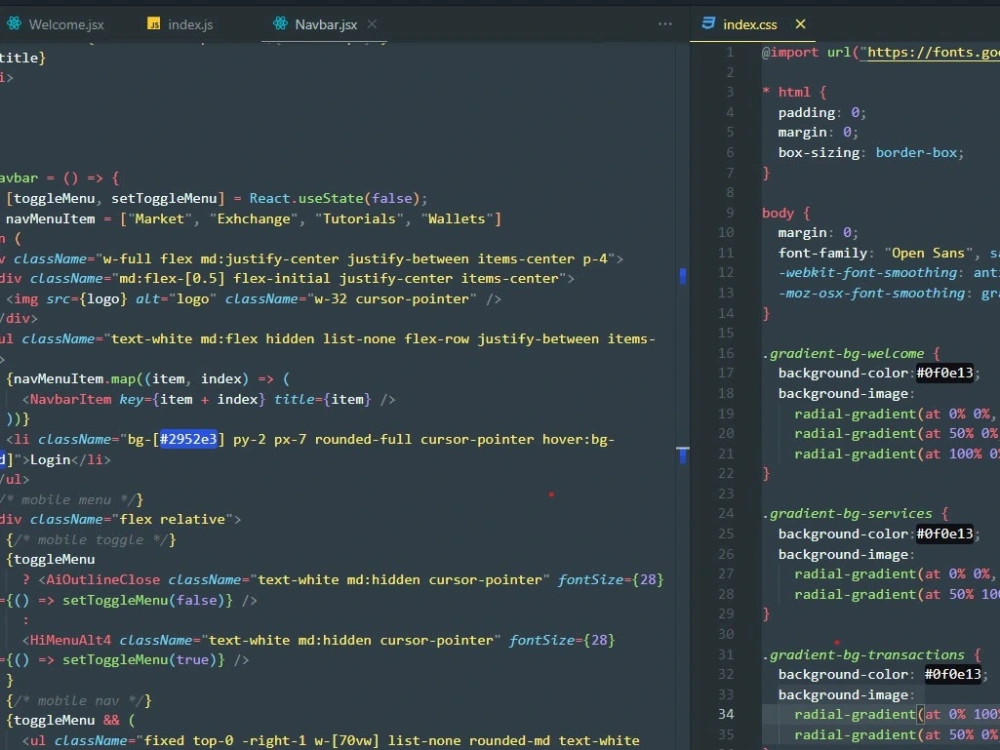
Task: Click line number 34 in index.css
Action: click(726, 714)
